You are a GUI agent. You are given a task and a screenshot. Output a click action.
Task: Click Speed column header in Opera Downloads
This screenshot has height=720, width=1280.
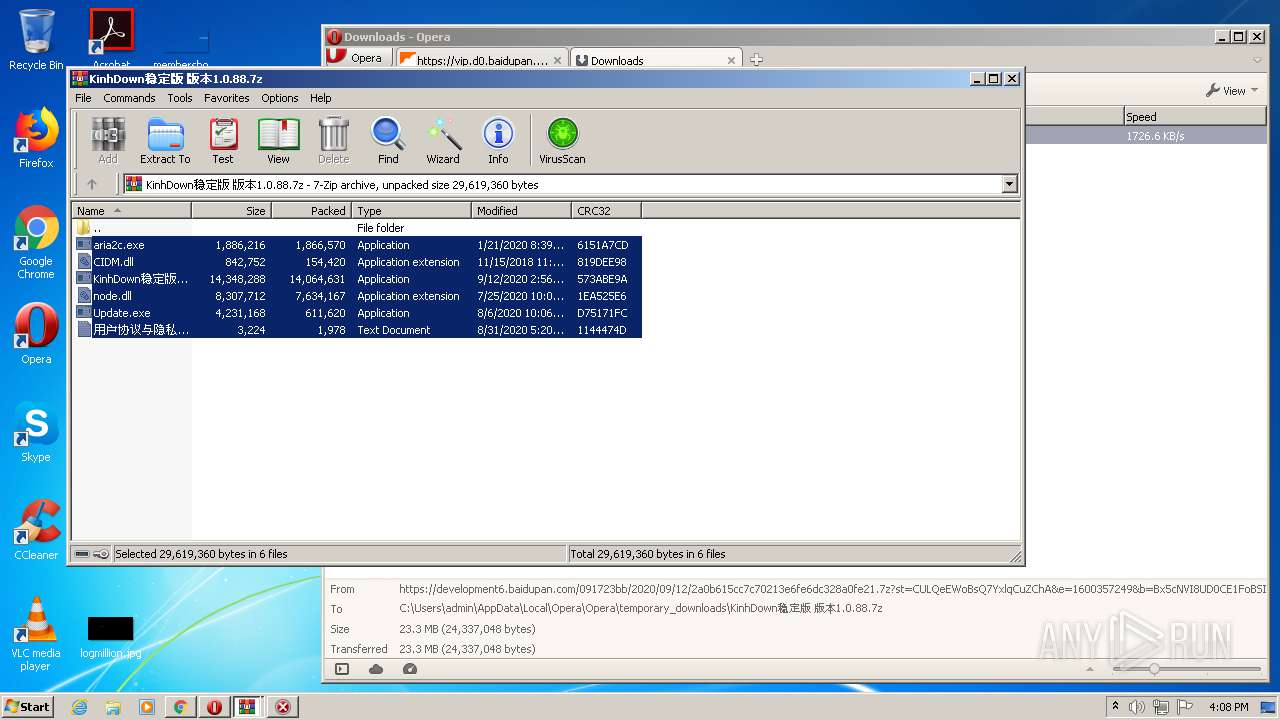pos(1195,116)
